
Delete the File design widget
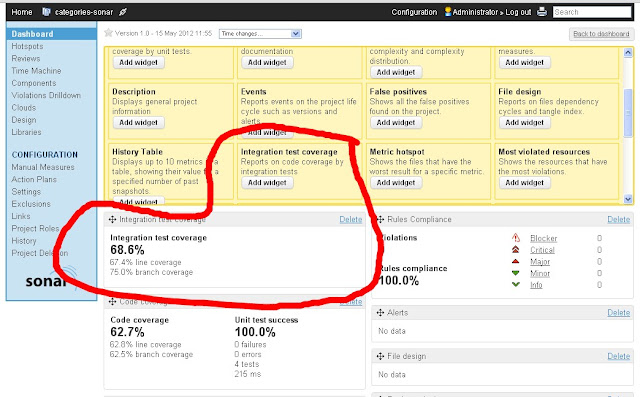619,356
